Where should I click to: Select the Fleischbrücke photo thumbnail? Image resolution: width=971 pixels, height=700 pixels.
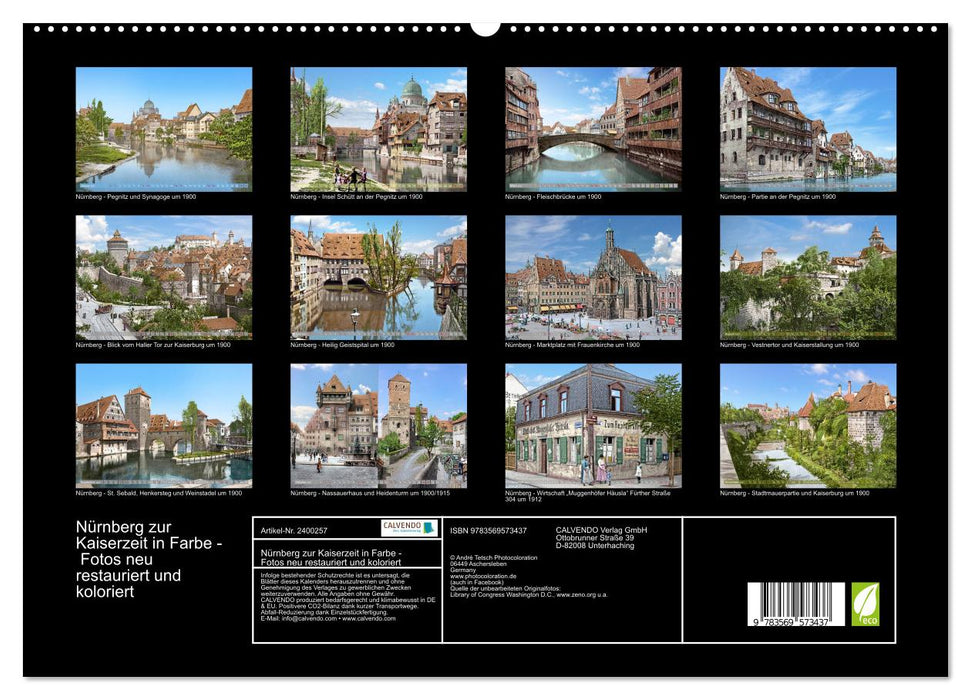pos(593,129)
